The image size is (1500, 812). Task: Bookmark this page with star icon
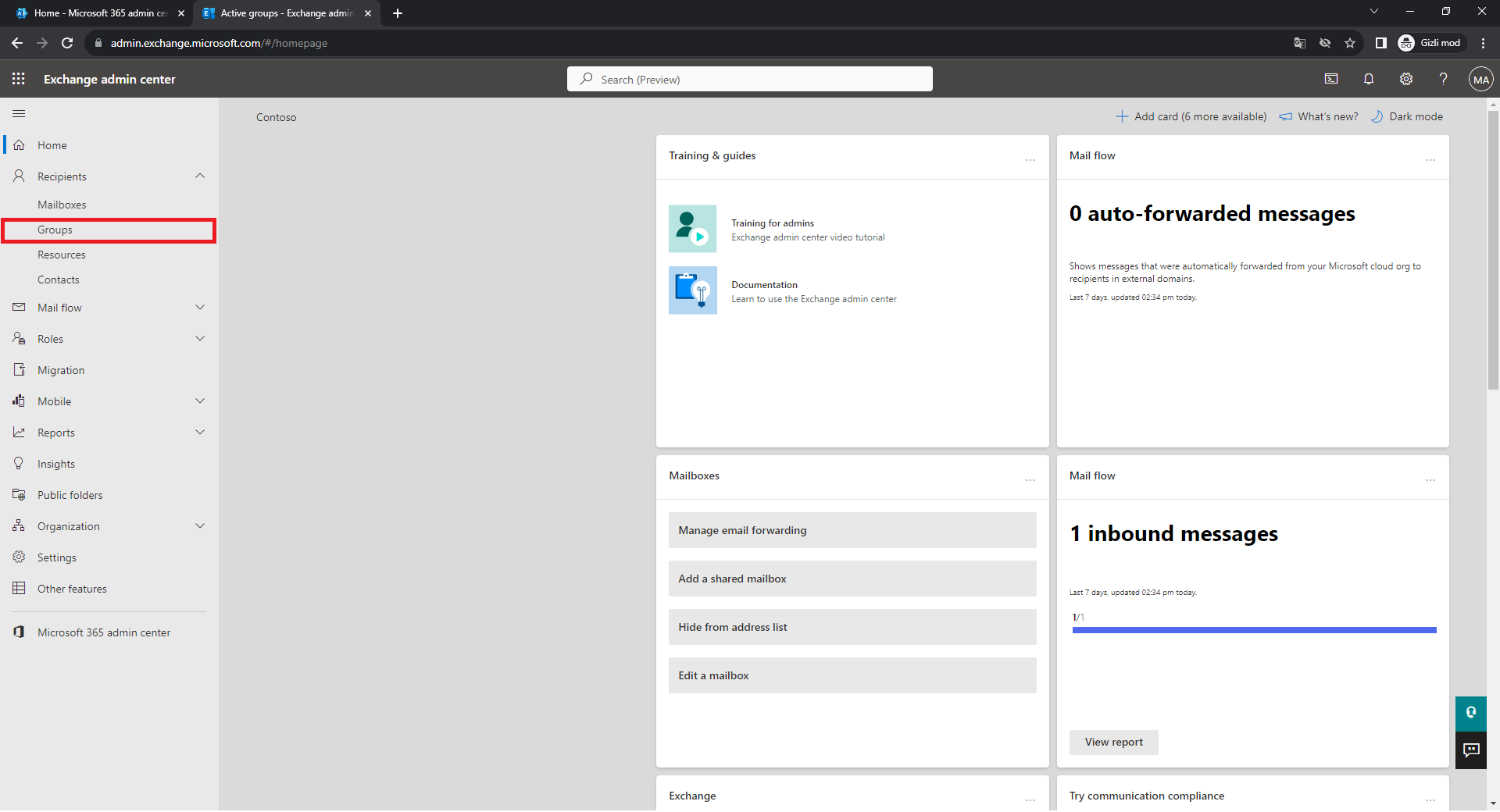point(1350,43)
